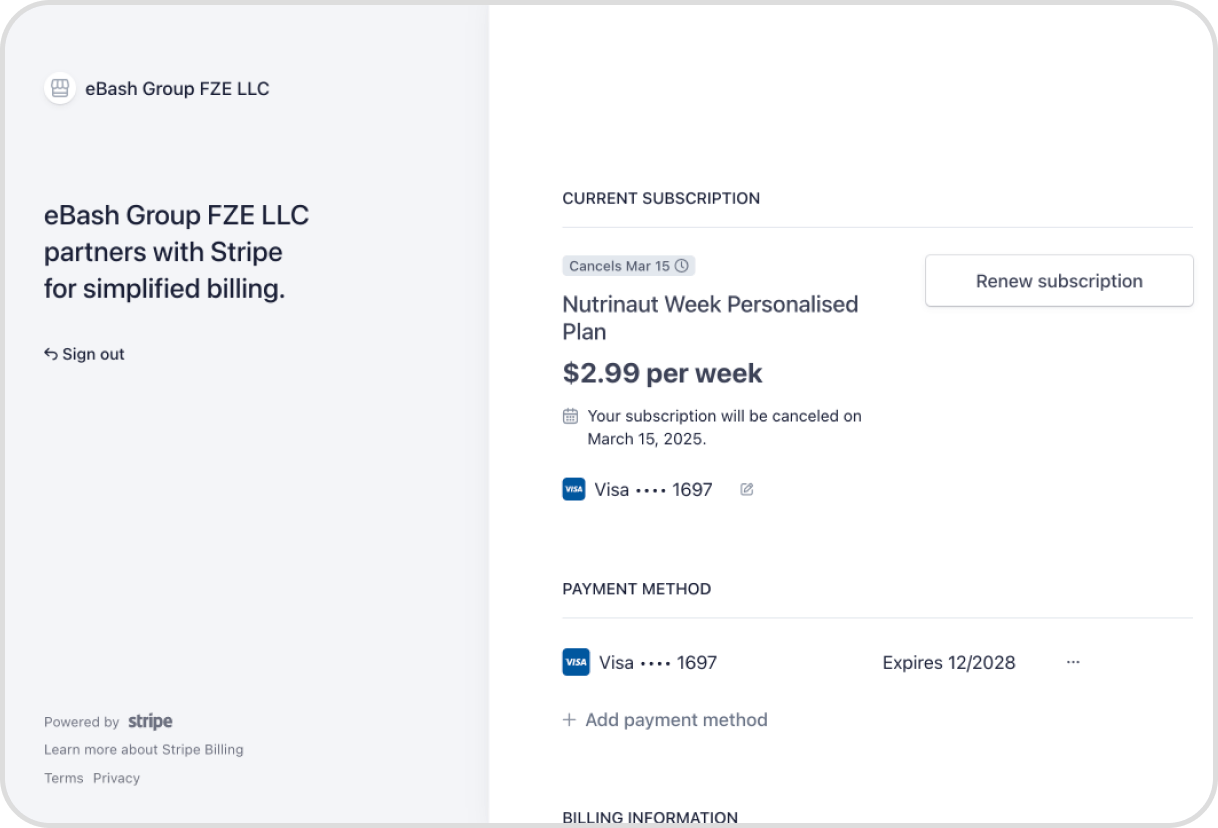Click the calendar icon beside the cancellation notice
1218x828 pixels.
570,416
